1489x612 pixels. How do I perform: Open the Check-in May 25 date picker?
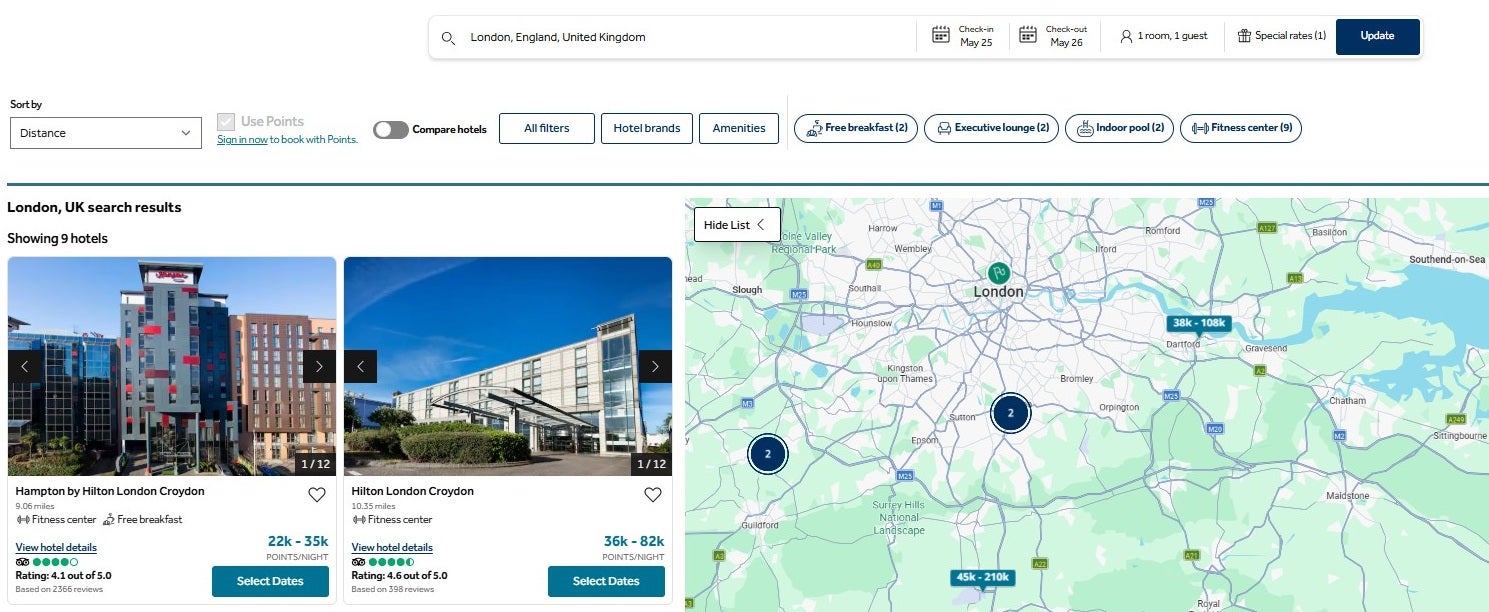[963, 36]
